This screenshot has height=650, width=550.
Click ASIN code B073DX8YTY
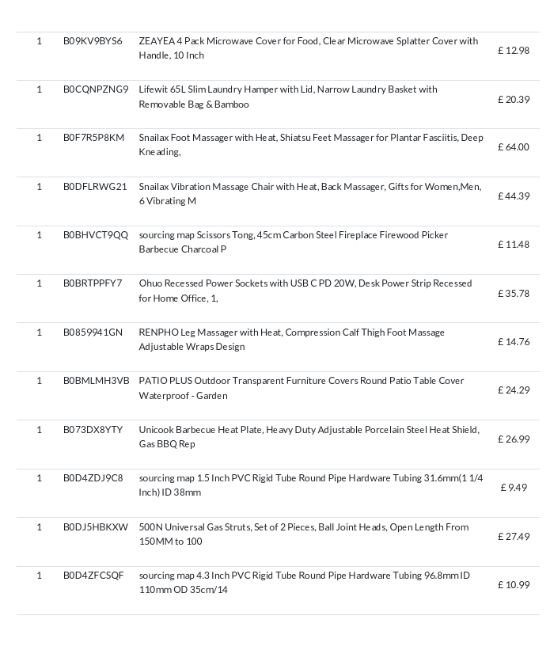coord(93,429)
